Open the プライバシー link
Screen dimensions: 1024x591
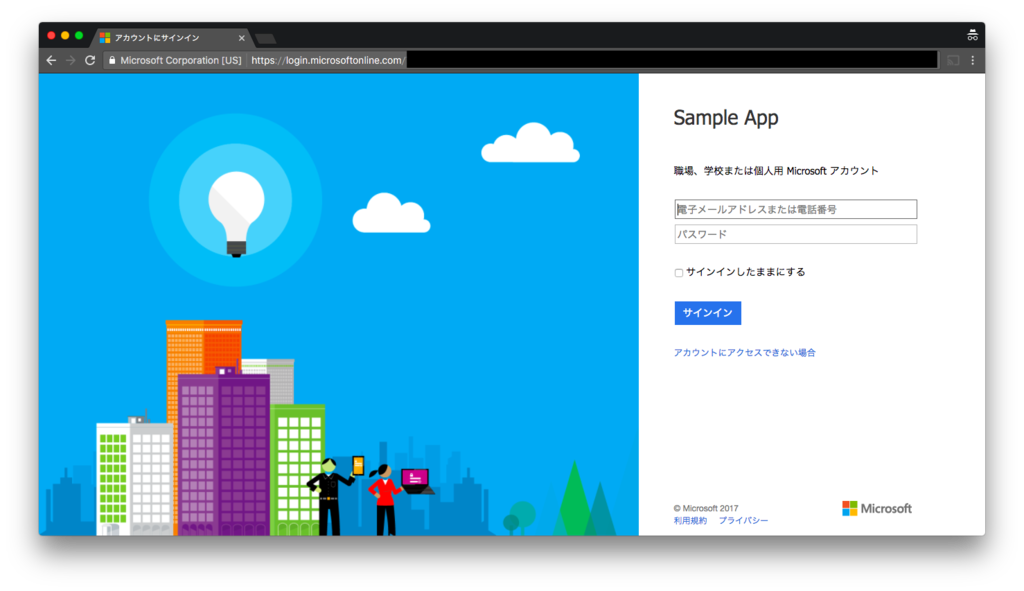[x=743, y=520]
